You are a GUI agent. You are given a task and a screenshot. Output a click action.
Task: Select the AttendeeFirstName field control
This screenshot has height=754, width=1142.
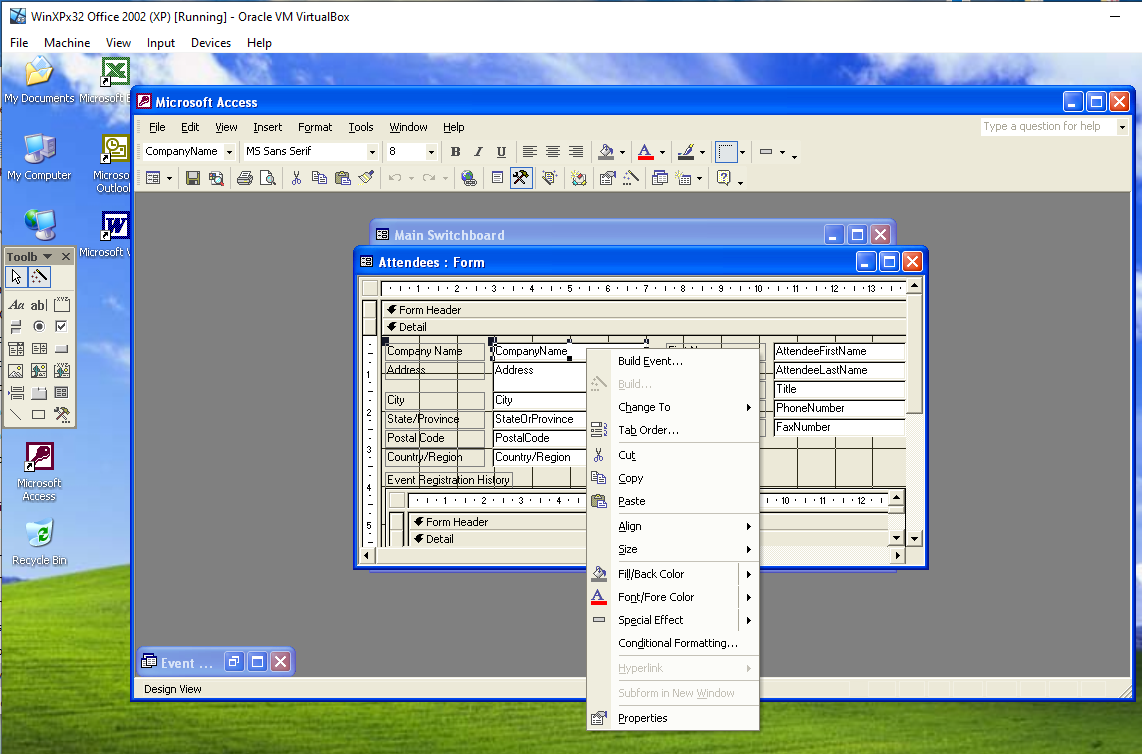[839, 351]
